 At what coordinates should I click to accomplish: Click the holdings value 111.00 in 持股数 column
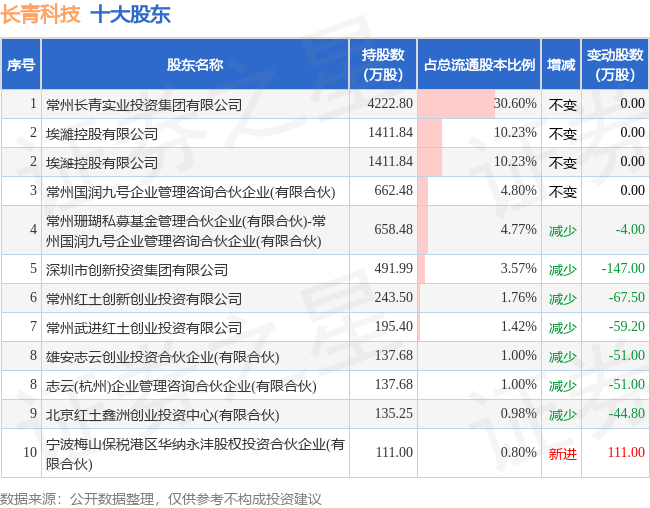394,452
